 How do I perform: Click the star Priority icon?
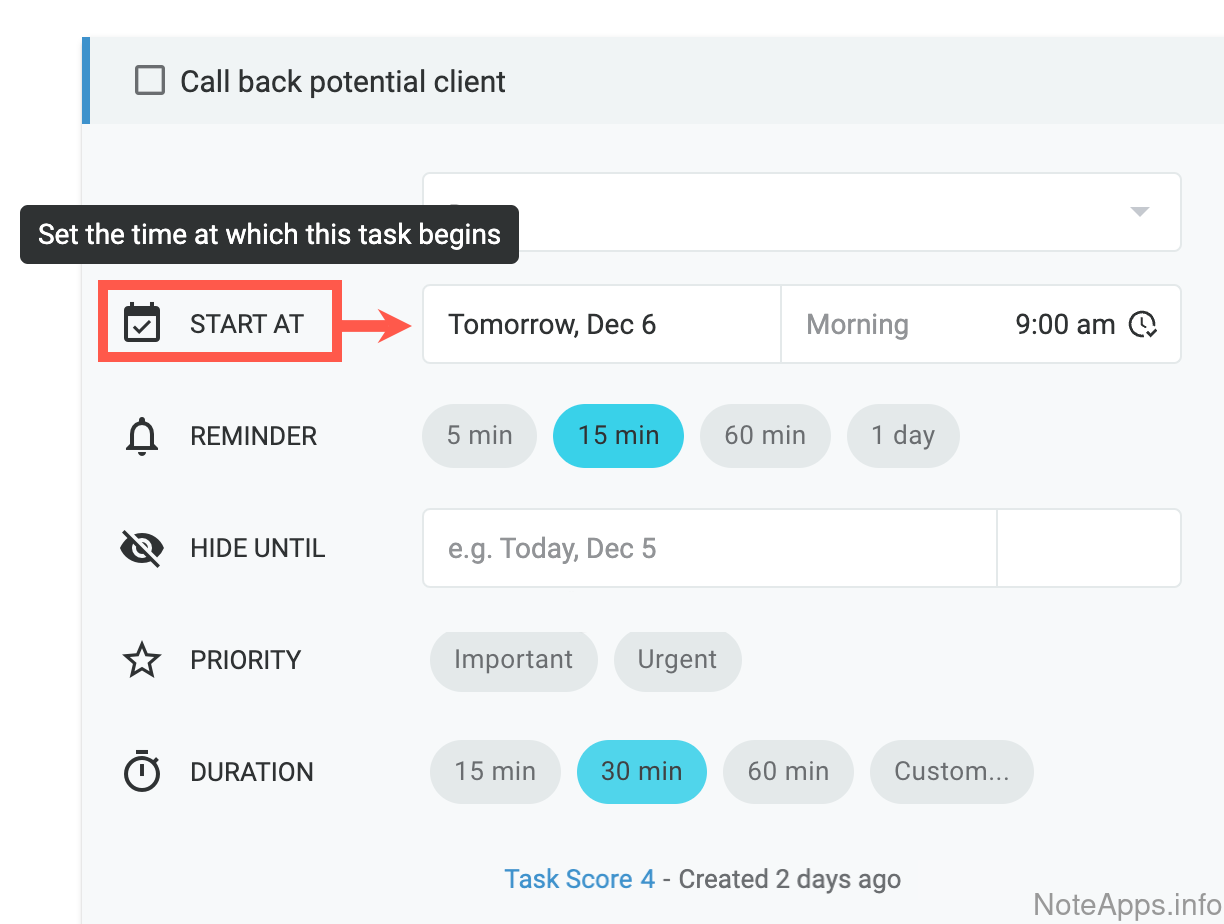click(142, 660)
